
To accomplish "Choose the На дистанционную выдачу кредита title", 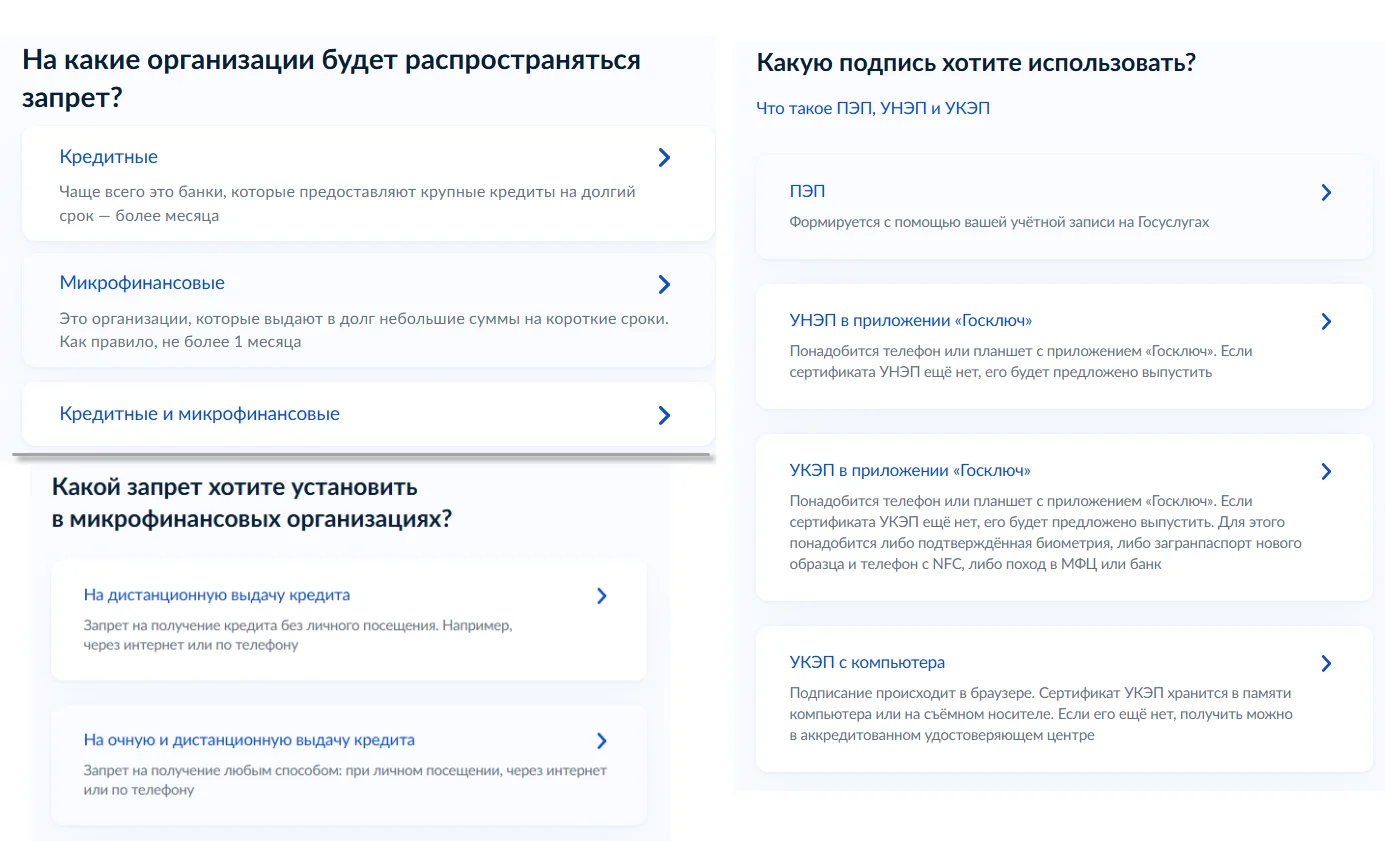I will pyautogui.click(x=216, y=595).
